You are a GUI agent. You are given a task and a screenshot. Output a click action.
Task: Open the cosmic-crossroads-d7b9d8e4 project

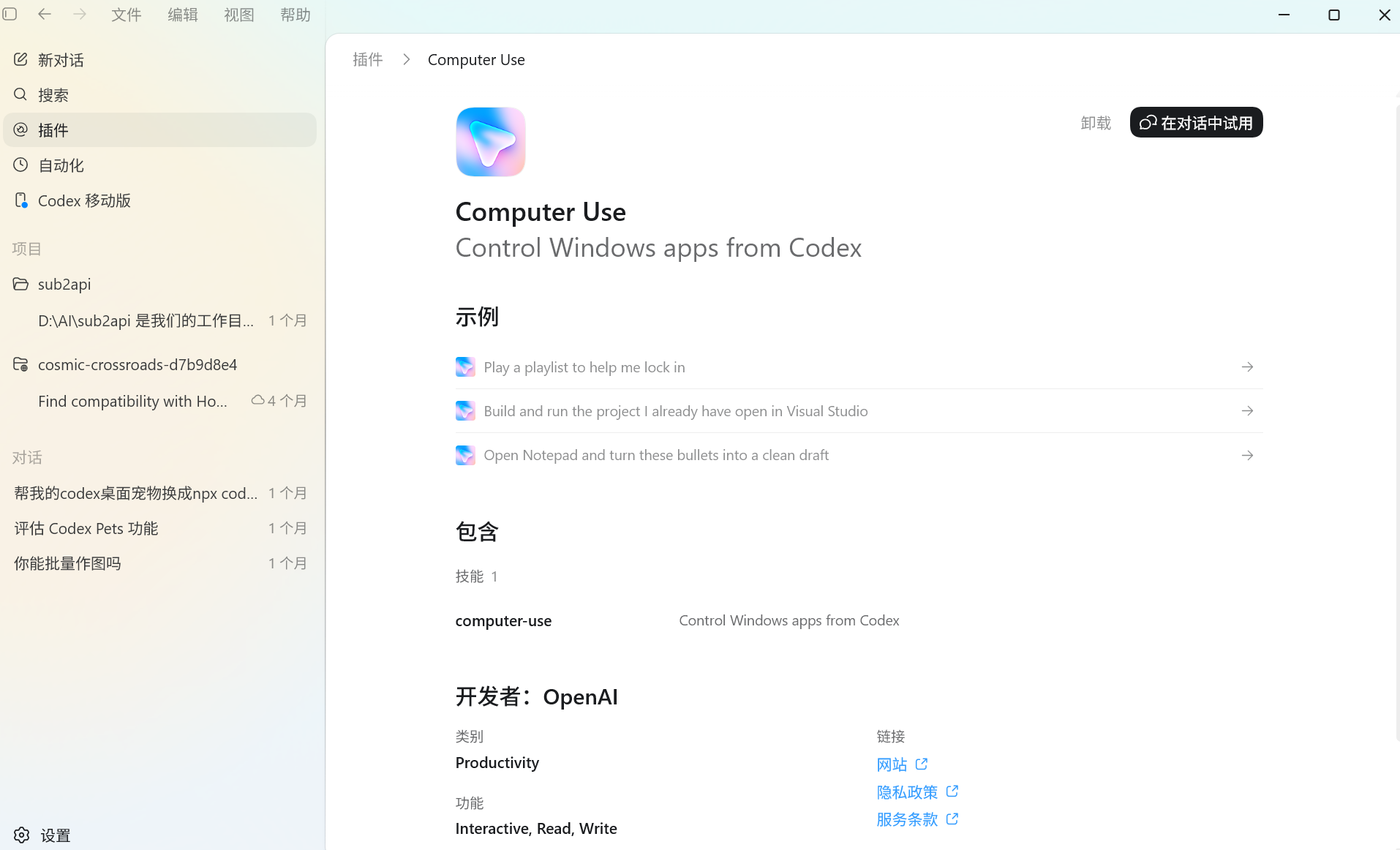[x=159, y=364]
